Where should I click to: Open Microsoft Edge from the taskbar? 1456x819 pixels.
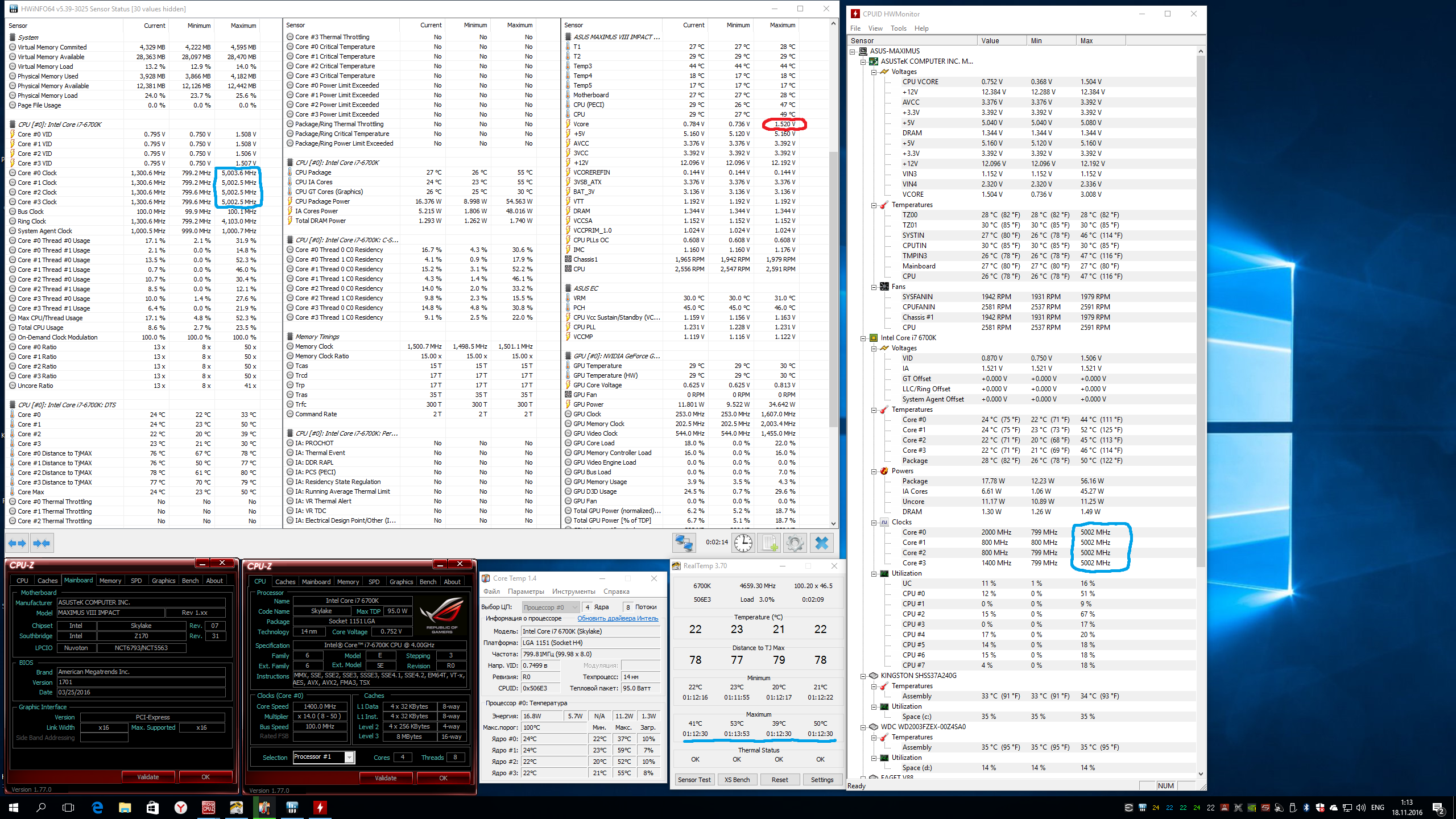point(97,807)
